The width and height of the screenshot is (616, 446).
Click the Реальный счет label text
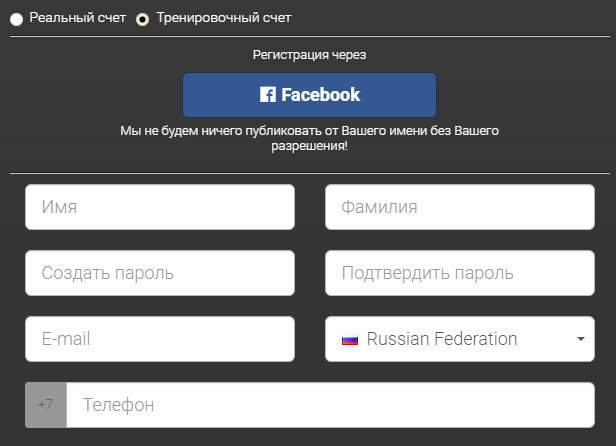(77, 18)
